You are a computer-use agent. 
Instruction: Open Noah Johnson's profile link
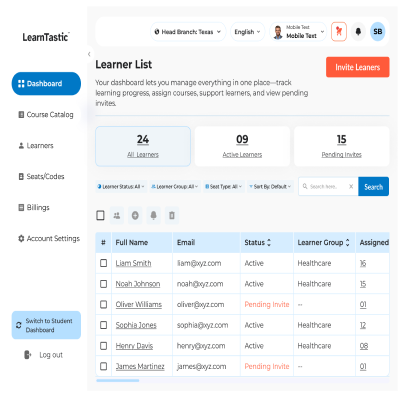pyautogui.click(x=138, y=284)
